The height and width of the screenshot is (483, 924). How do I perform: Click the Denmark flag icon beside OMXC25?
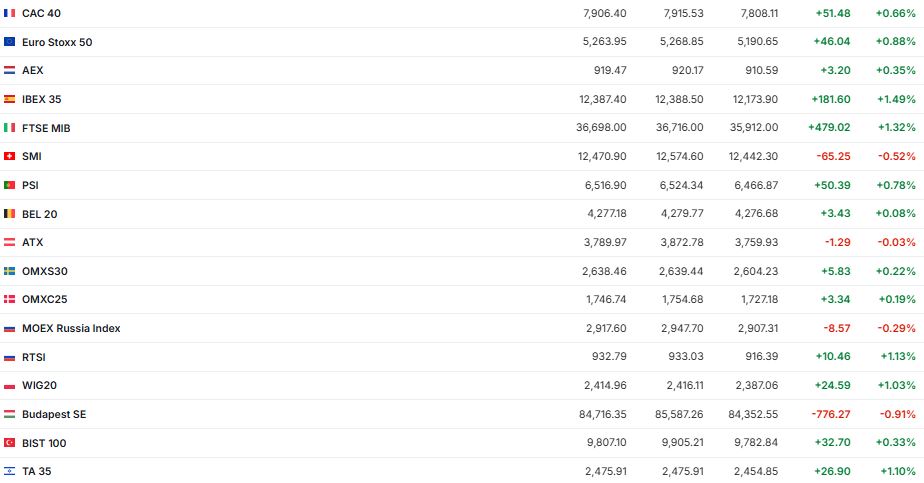click(x=10, y=299)
